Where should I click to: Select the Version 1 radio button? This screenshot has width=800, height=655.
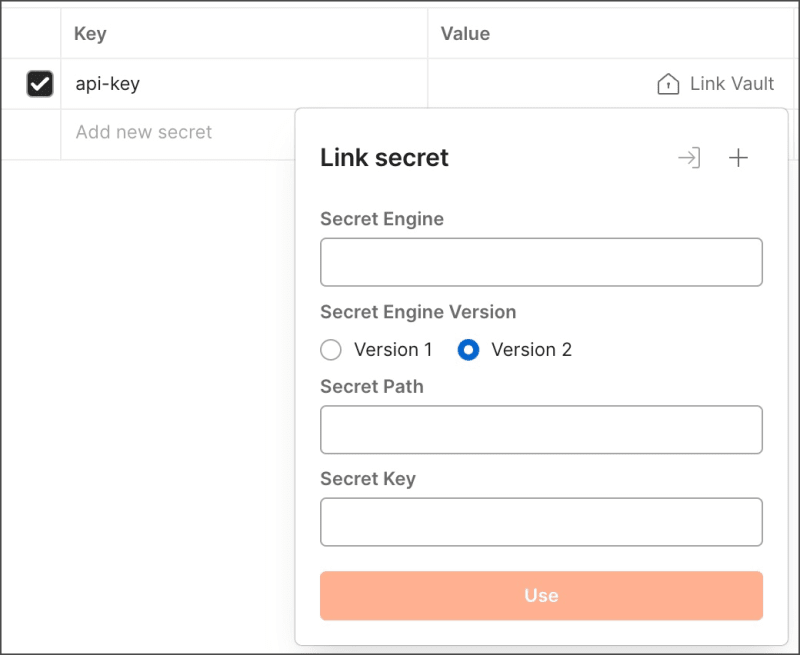tap(330, 350)
